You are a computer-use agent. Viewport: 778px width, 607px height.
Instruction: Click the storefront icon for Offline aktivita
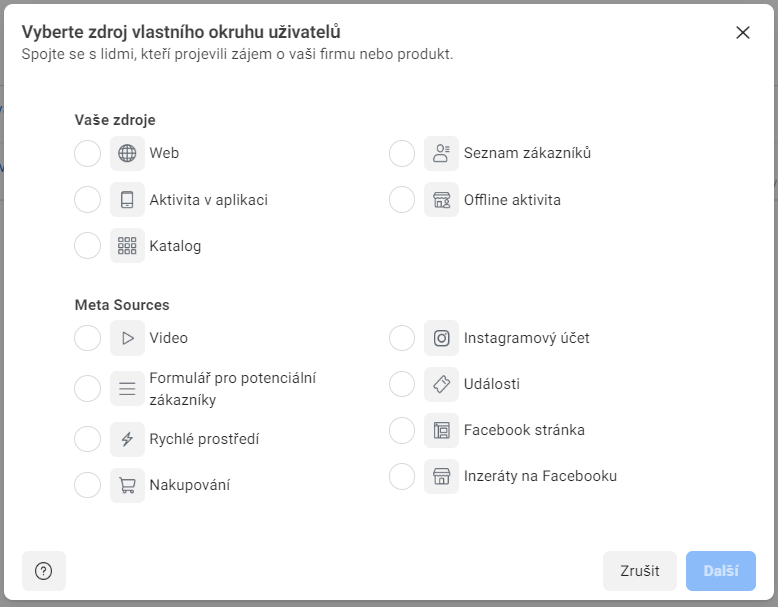pos(441,200)
